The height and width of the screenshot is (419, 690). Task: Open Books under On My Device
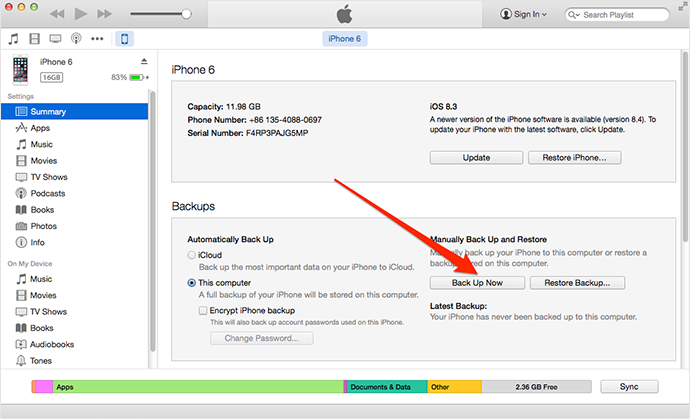pyautogui.click(x=74, y=328)
